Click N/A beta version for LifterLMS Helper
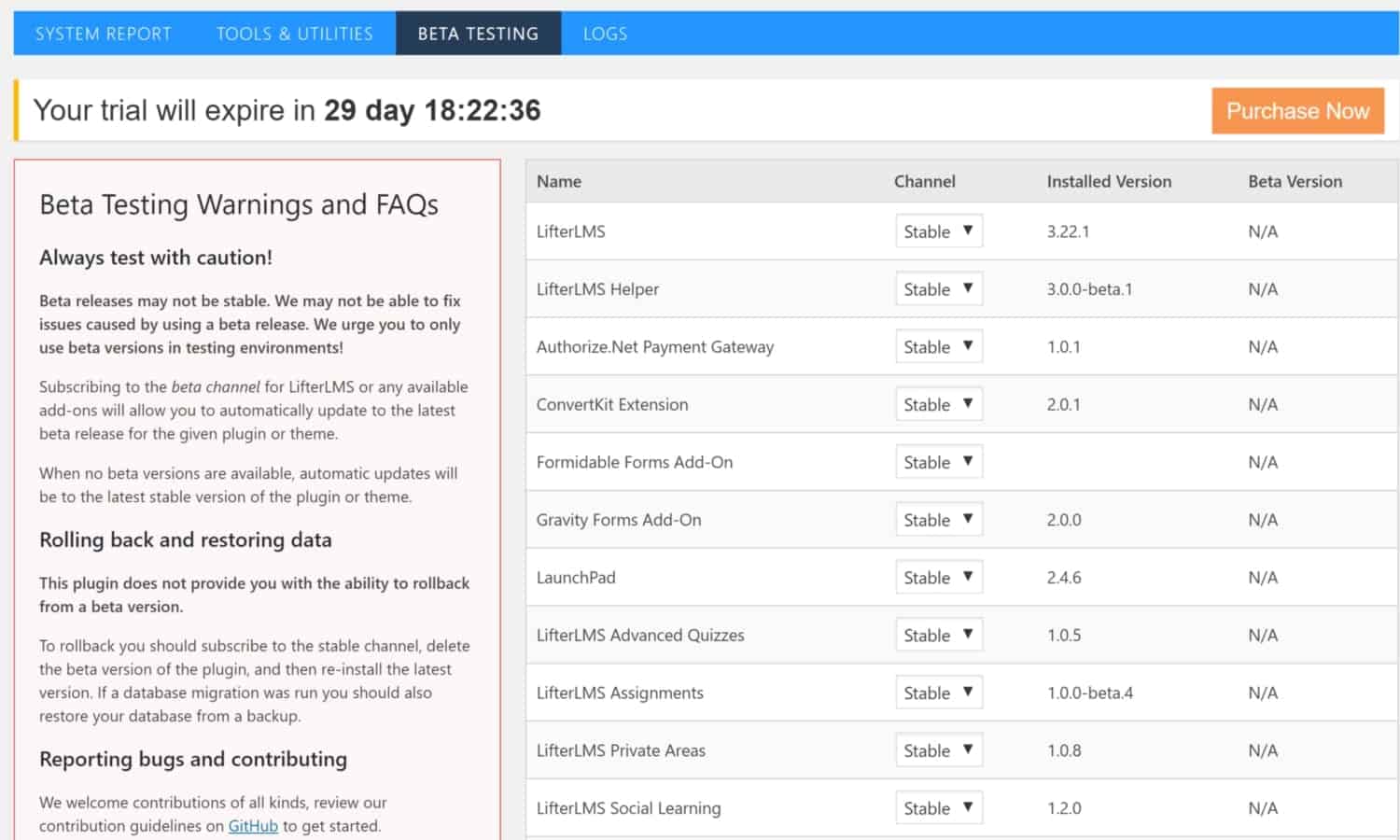 [1263, 289]
